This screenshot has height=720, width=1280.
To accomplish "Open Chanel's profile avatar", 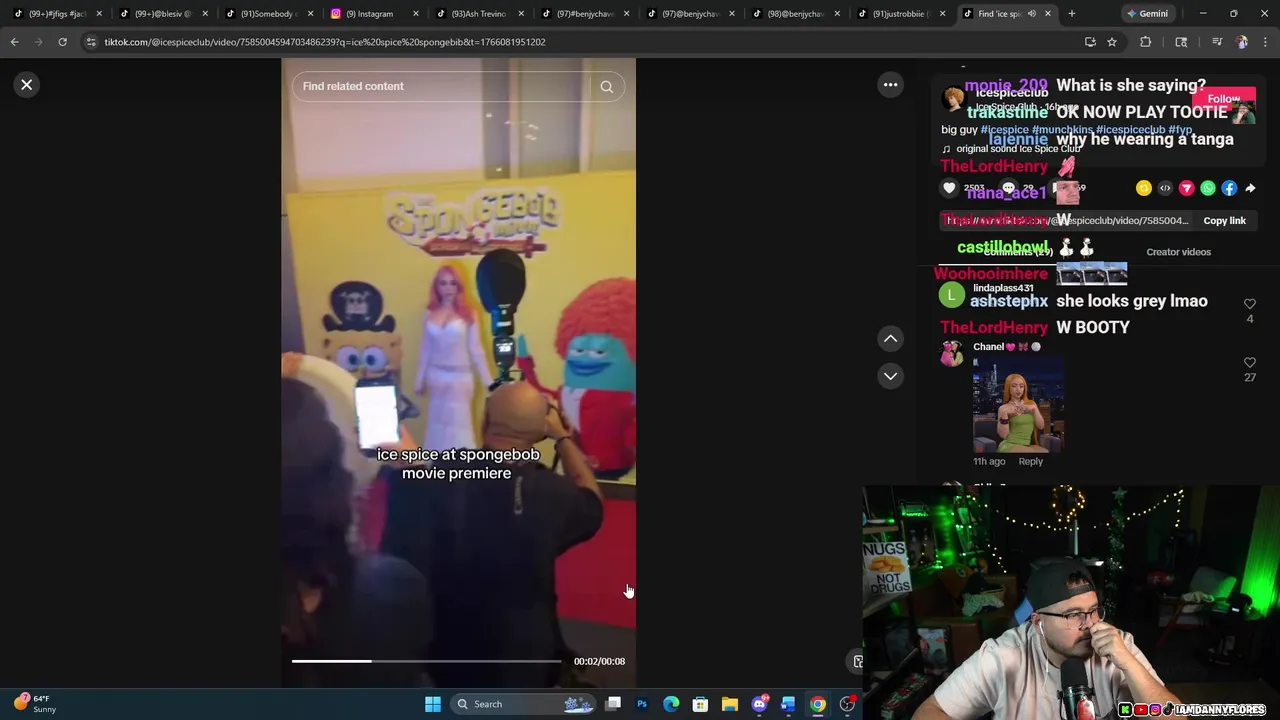I will (x=952, y=353).
